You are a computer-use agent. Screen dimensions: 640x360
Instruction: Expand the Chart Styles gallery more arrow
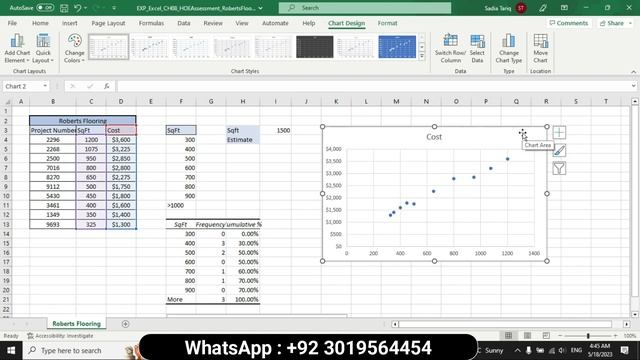[422, 56]
